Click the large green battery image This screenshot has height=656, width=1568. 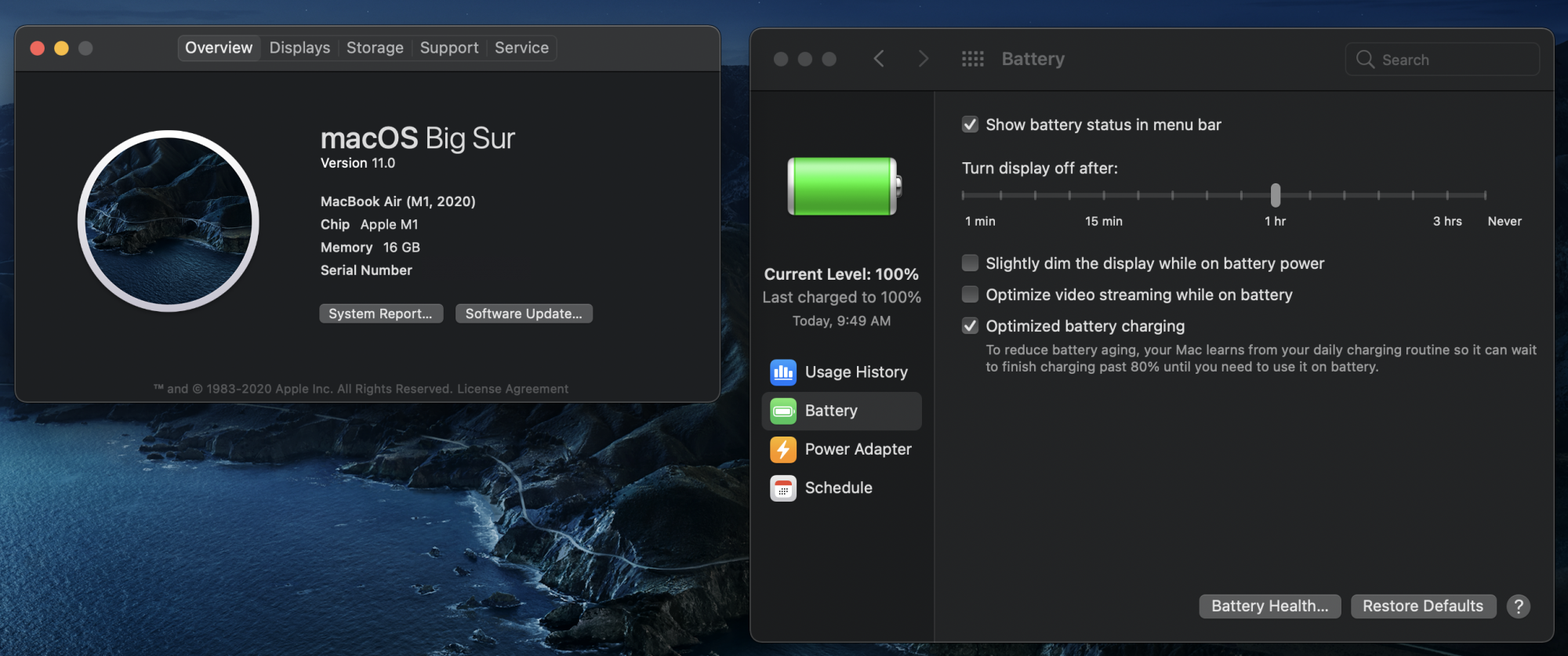(x=844, y=186)
